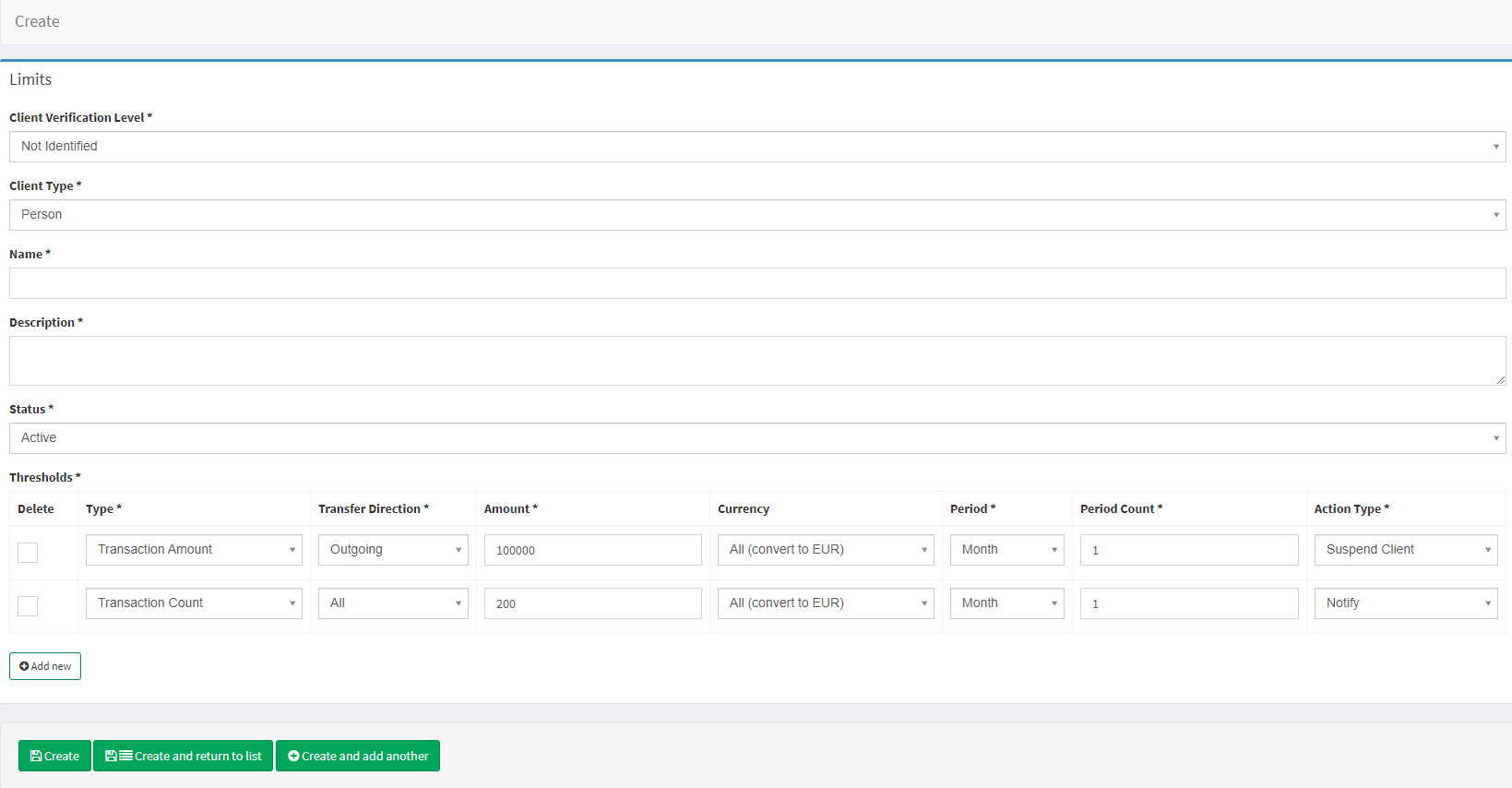Image resolution: width=1512 pixels, height=788 pixels.
Task: Focus the Name input field
Action: 756,283
